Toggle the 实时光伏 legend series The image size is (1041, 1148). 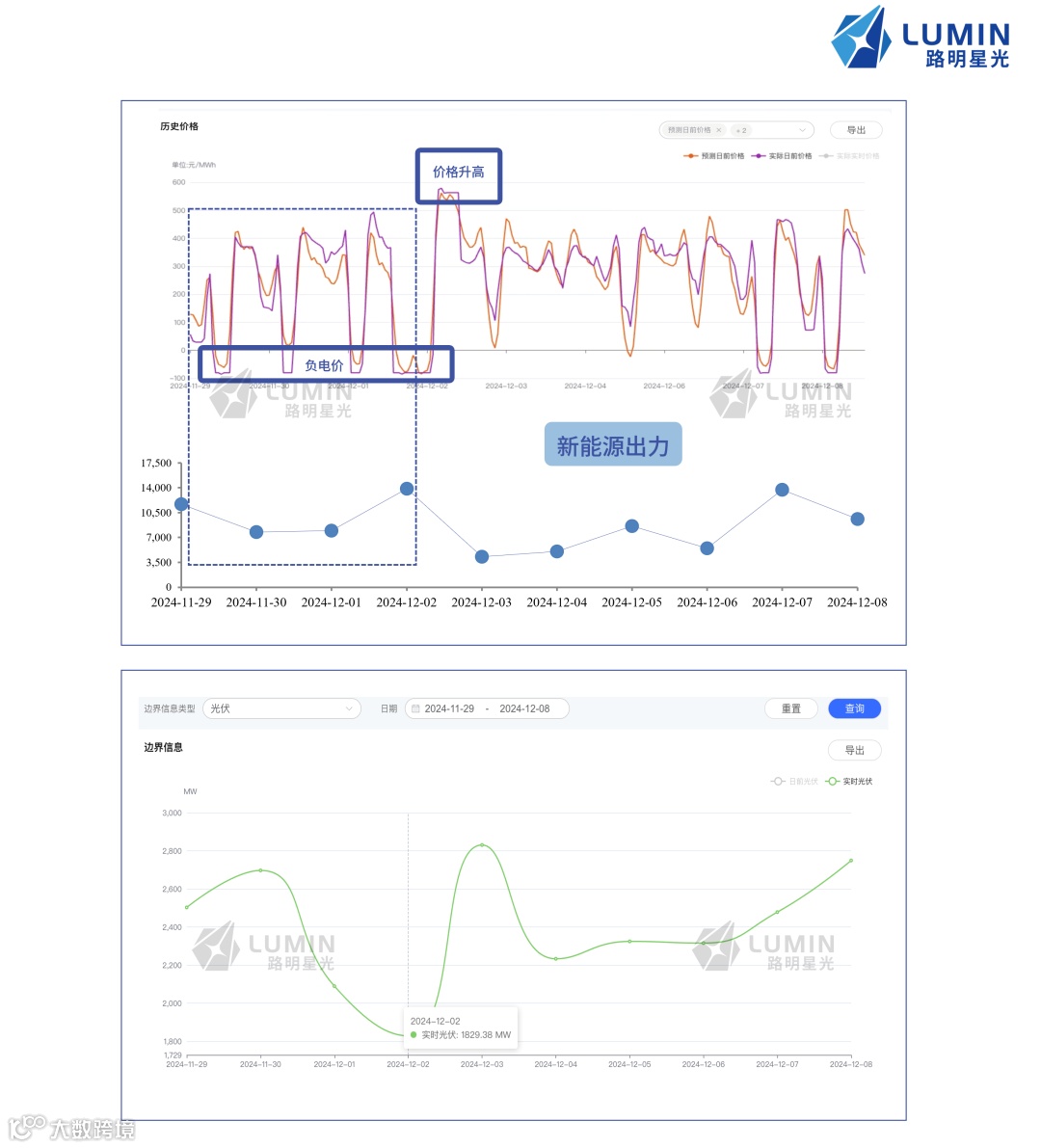tap(848, 782)
